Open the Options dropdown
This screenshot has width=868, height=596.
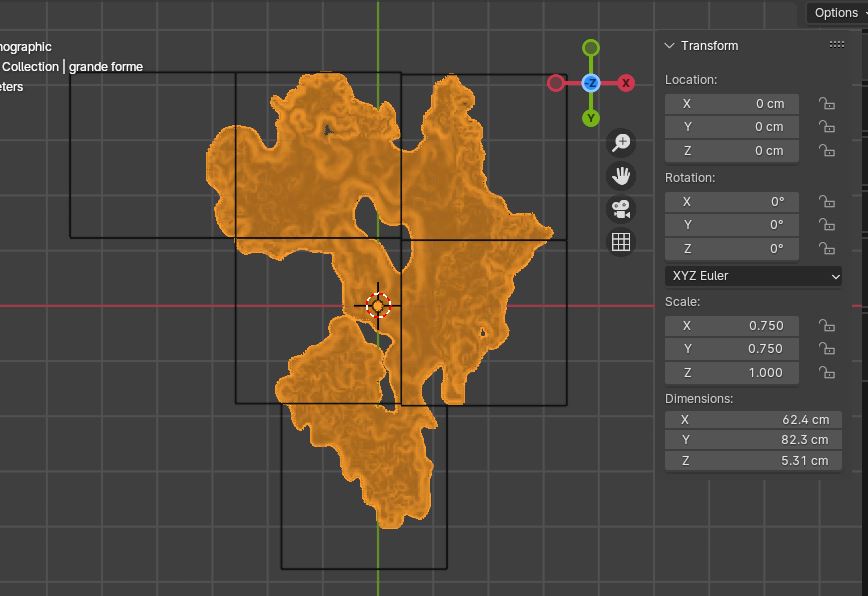coord(837,13)
